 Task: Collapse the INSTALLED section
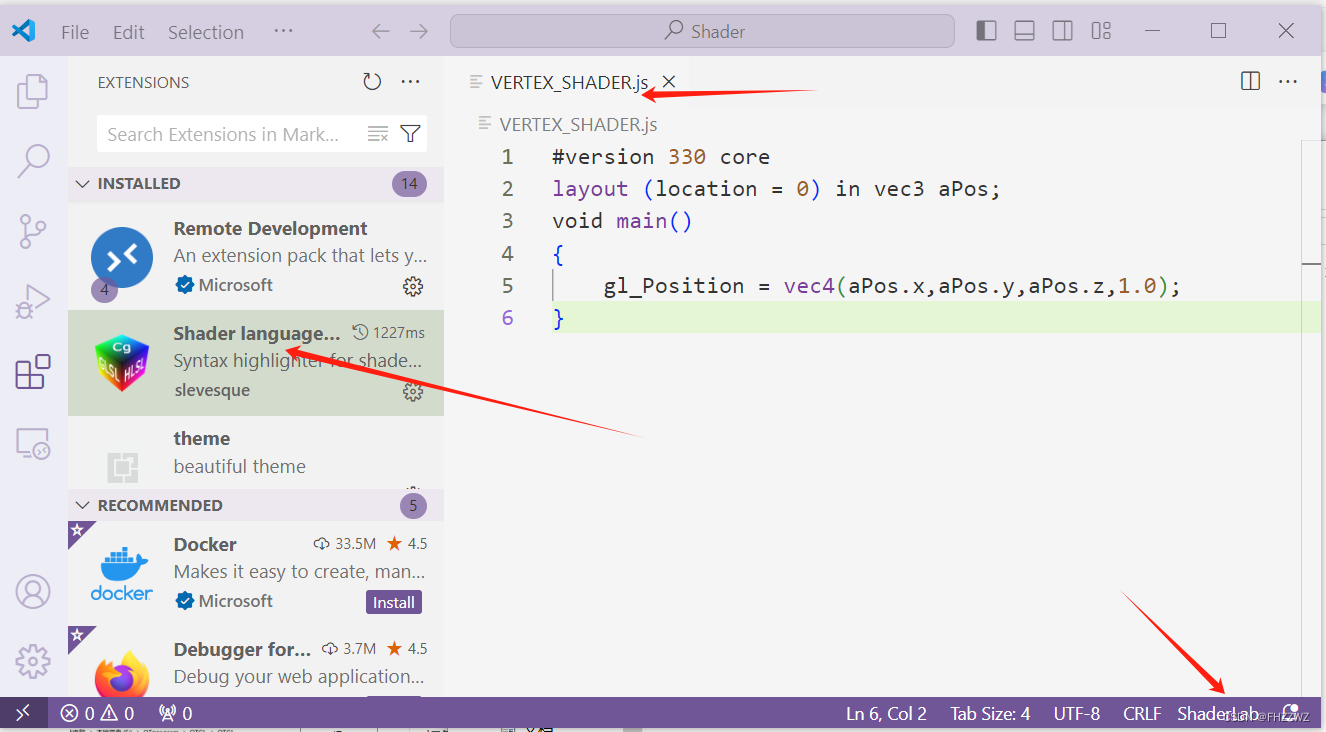(255, 184)
